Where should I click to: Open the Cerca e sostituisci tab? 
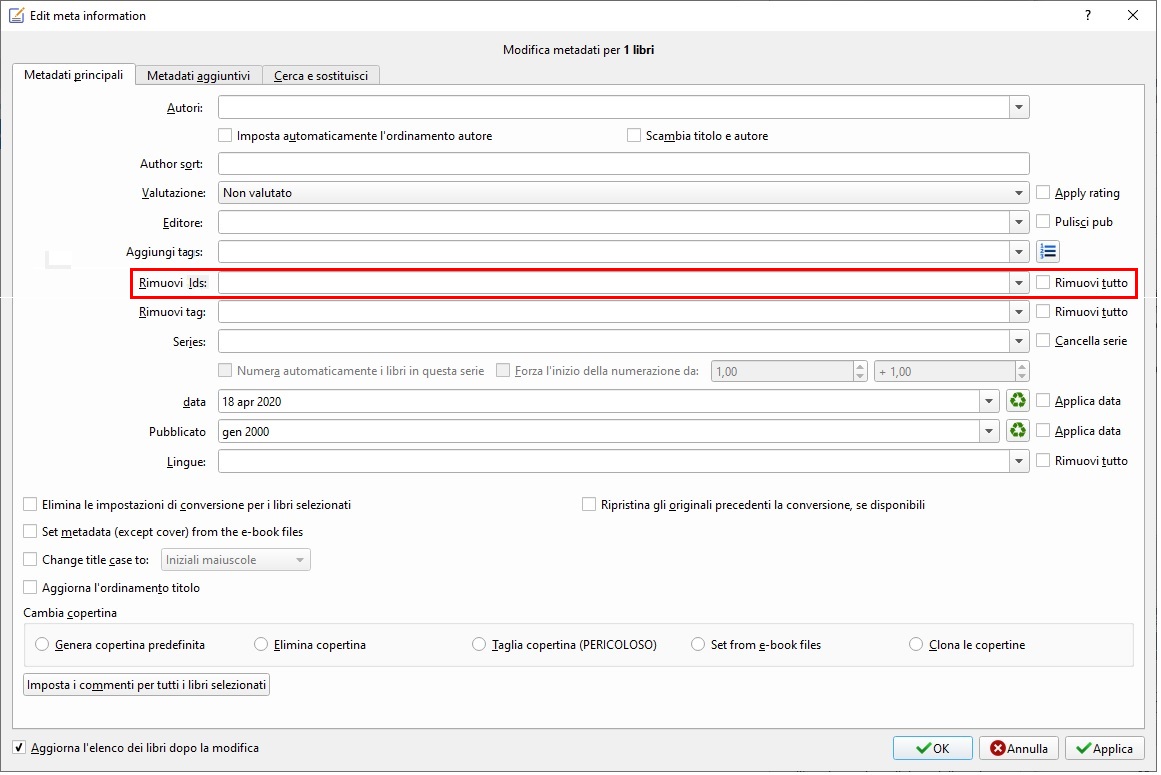click(321, 76)
